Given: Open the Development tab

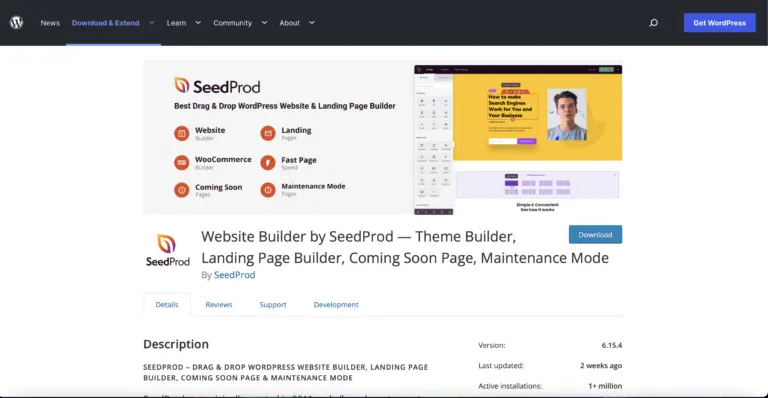Looking at the screenshot, I should 336,304.
